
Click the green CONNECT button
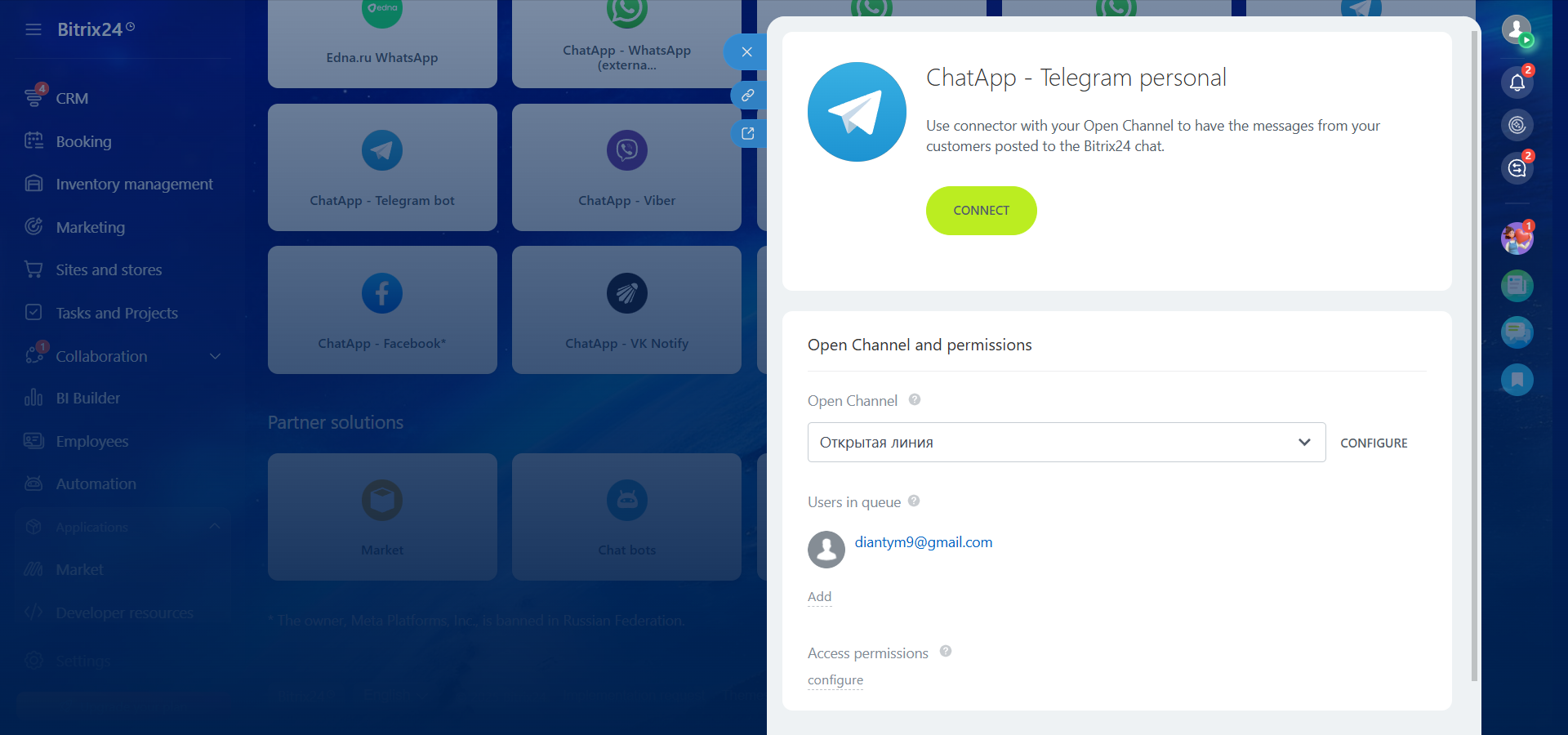pos(981,211)
